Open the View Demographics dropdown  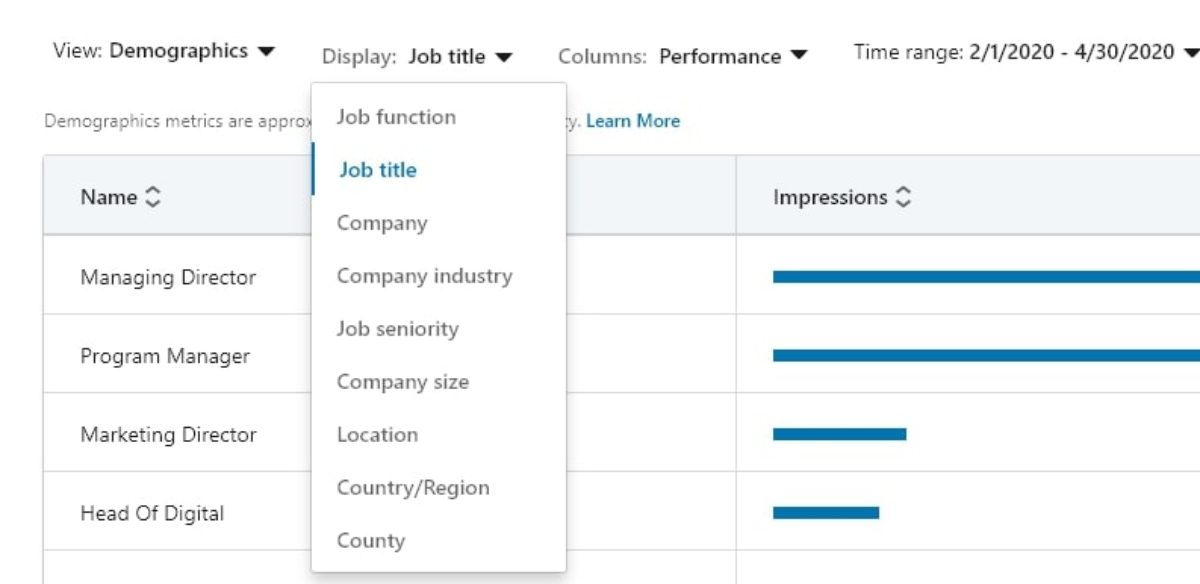click(164, 51)
